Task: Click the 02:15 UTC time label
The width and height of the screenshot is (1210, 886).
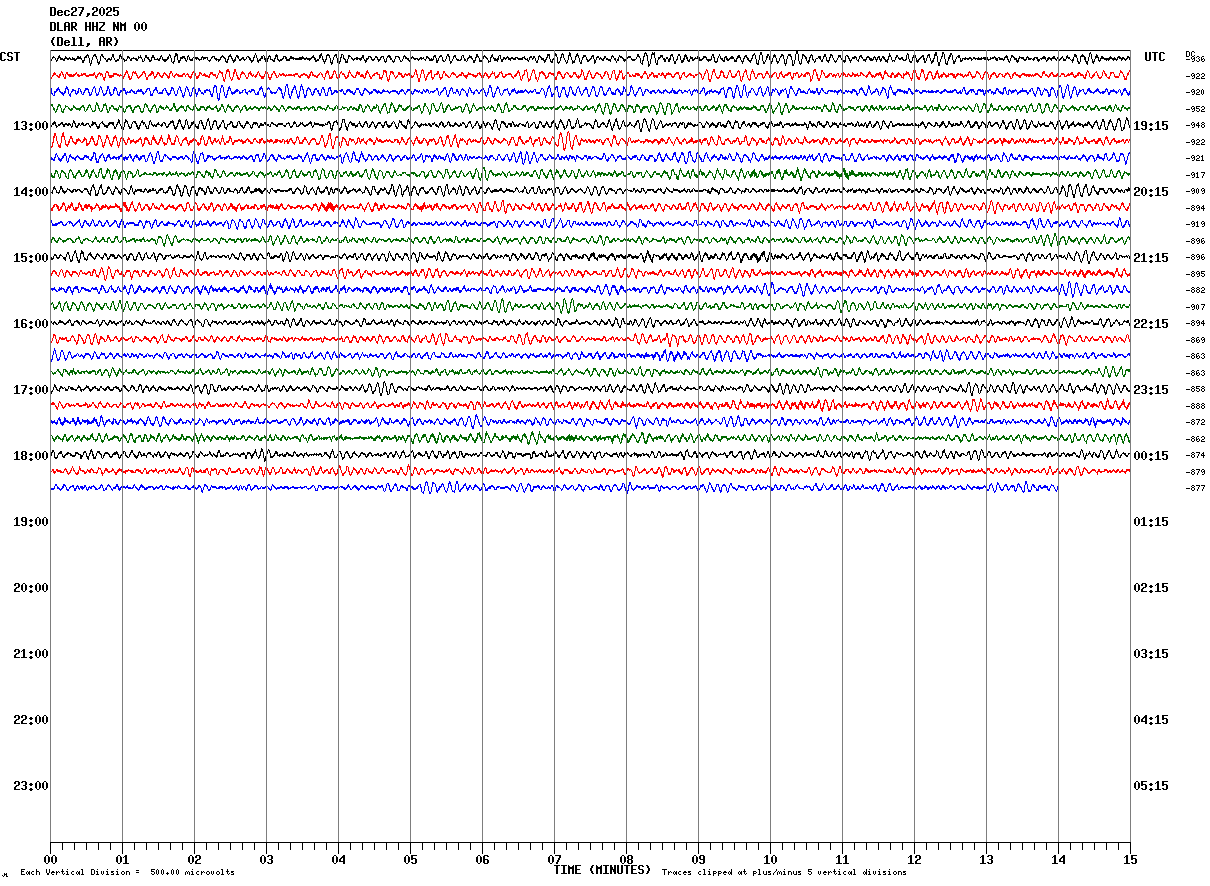Action: [1151, 588]
